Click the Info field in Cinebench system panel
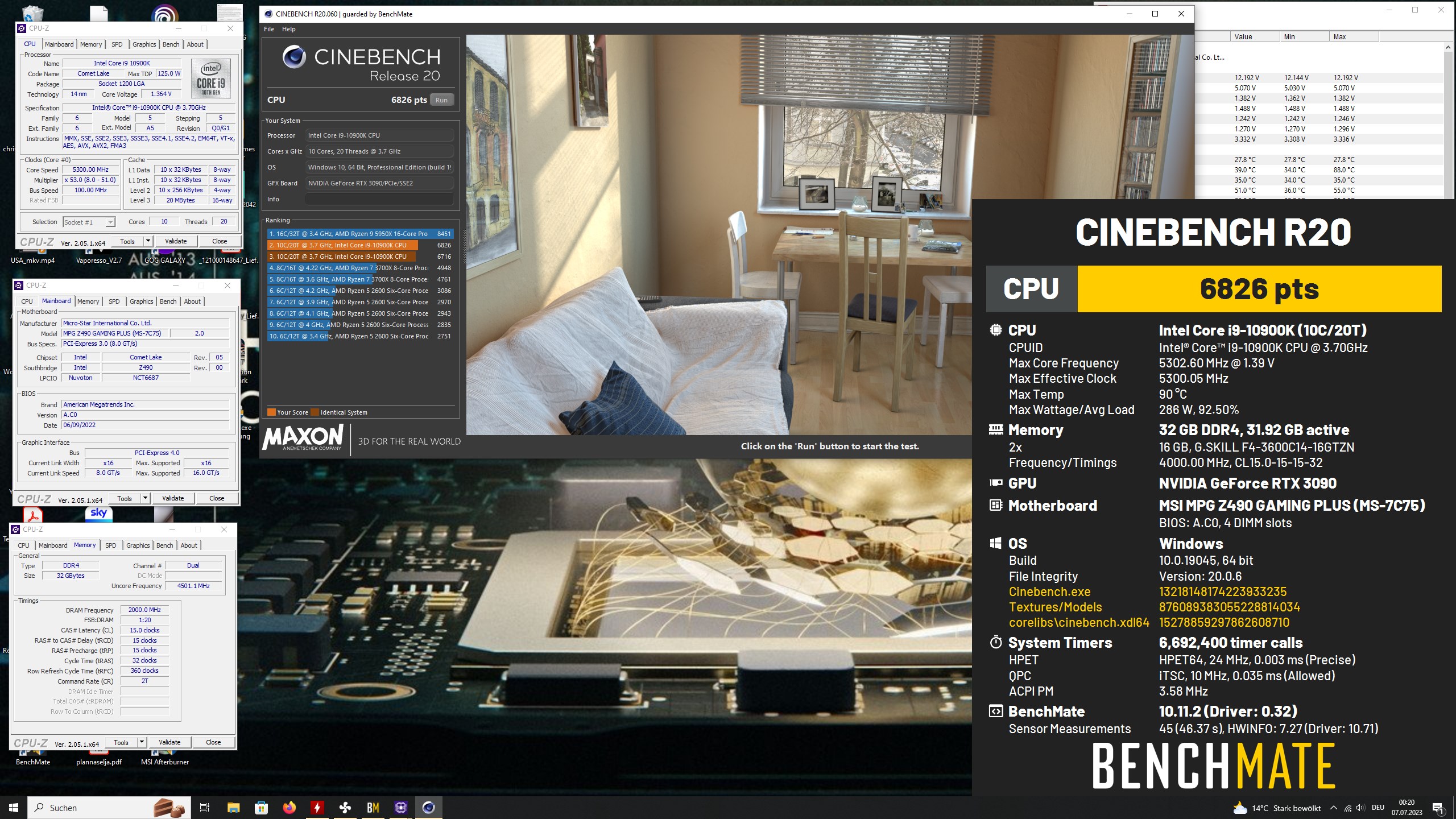The height and width of the screenshot is (819, 1456). coord(379,199)
